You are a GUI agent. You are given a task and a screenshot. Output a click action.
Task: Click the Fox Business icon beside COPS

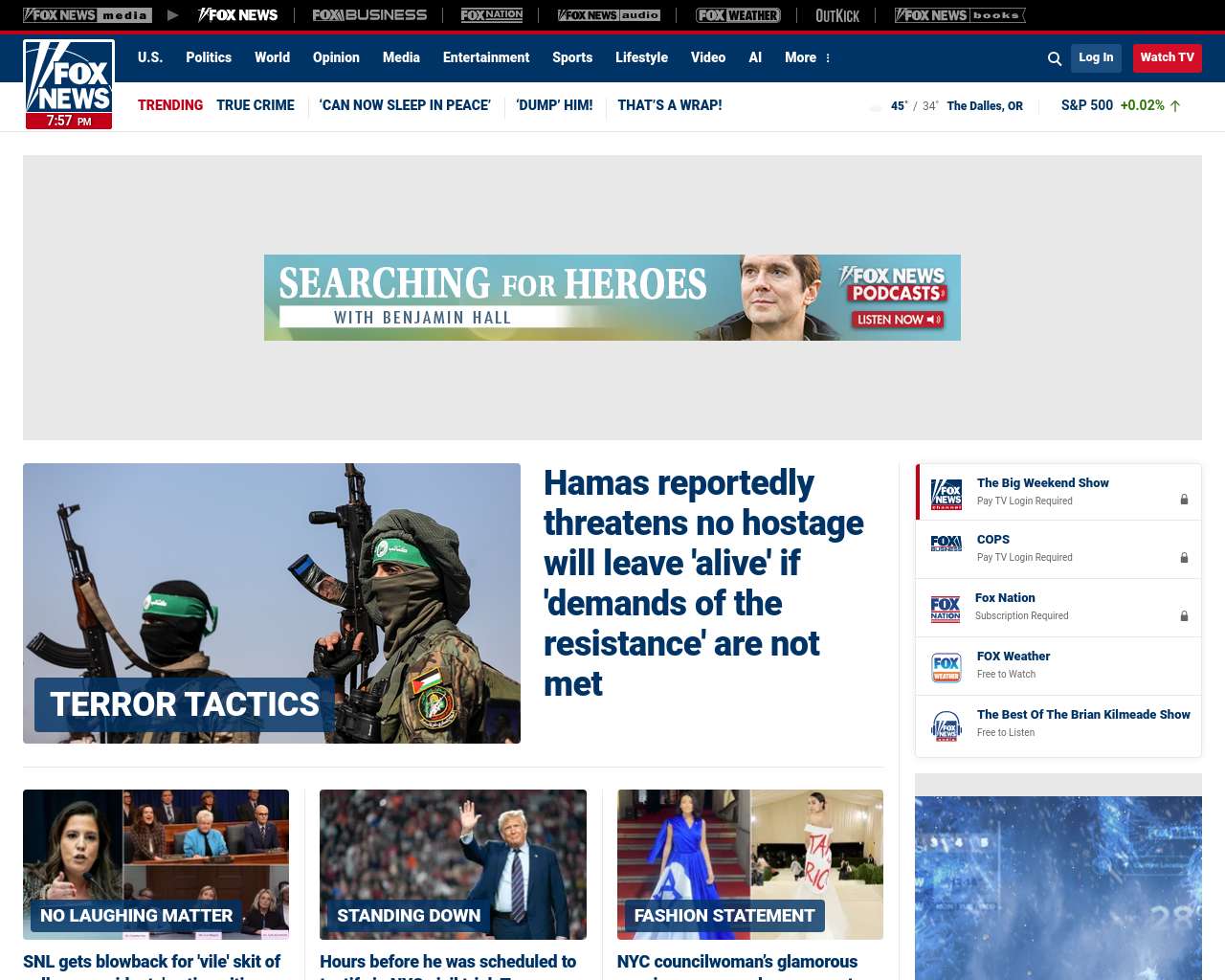[947, 544]
